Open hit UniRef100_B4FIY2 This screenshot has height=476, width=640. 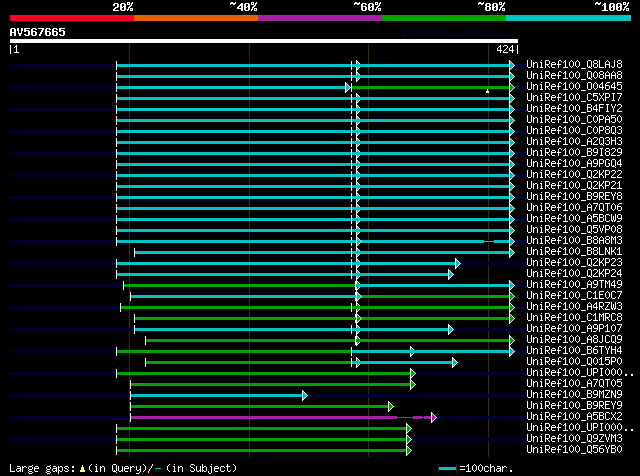[x=574, y=108]
